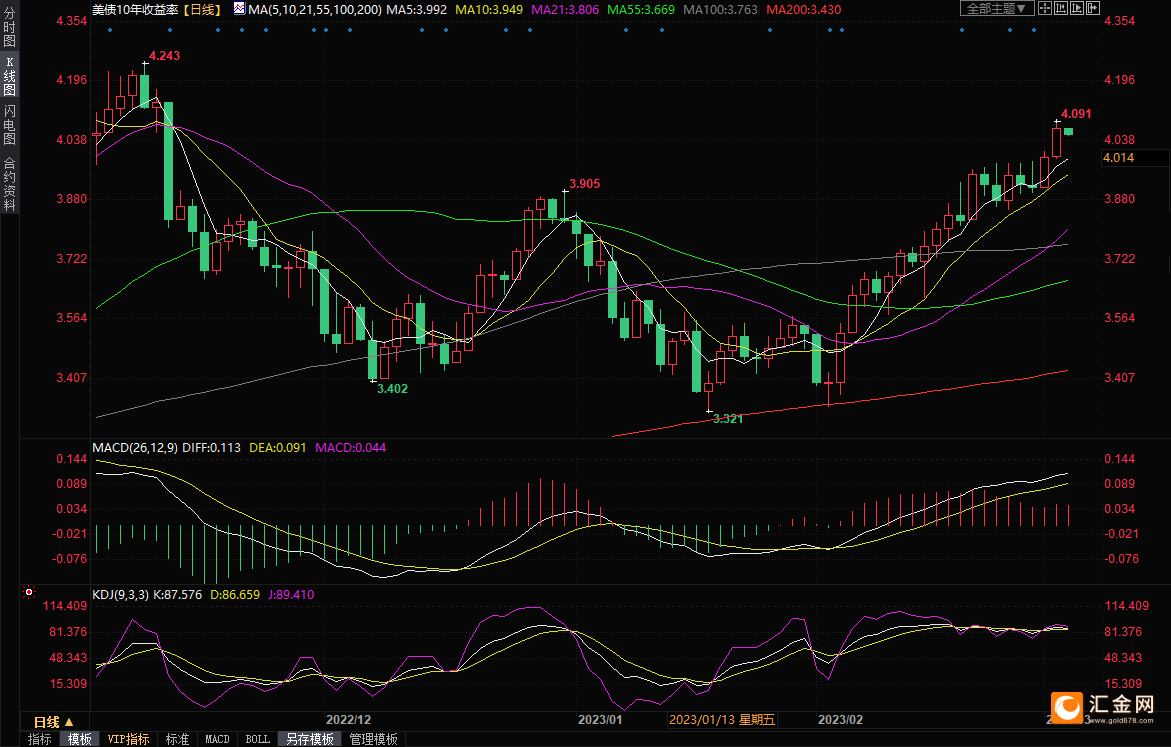Click the J:89.410 value
Screen dimensions: 1171x747
pos(291,595)
